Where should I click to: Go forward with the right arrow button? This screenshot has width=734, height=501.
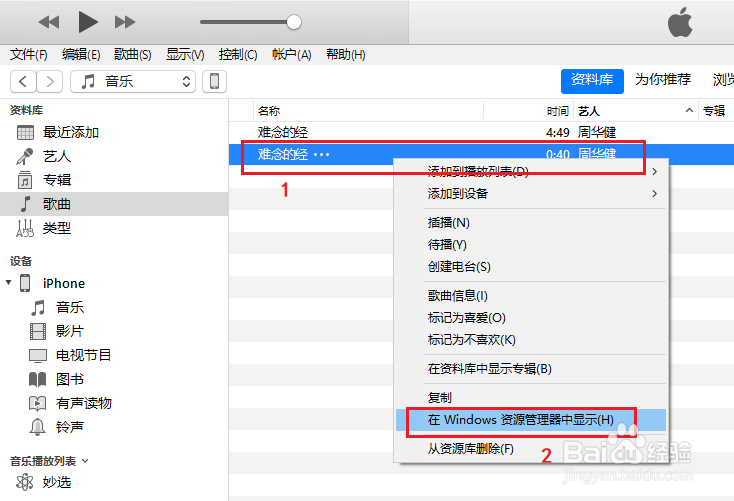[50, 81]
